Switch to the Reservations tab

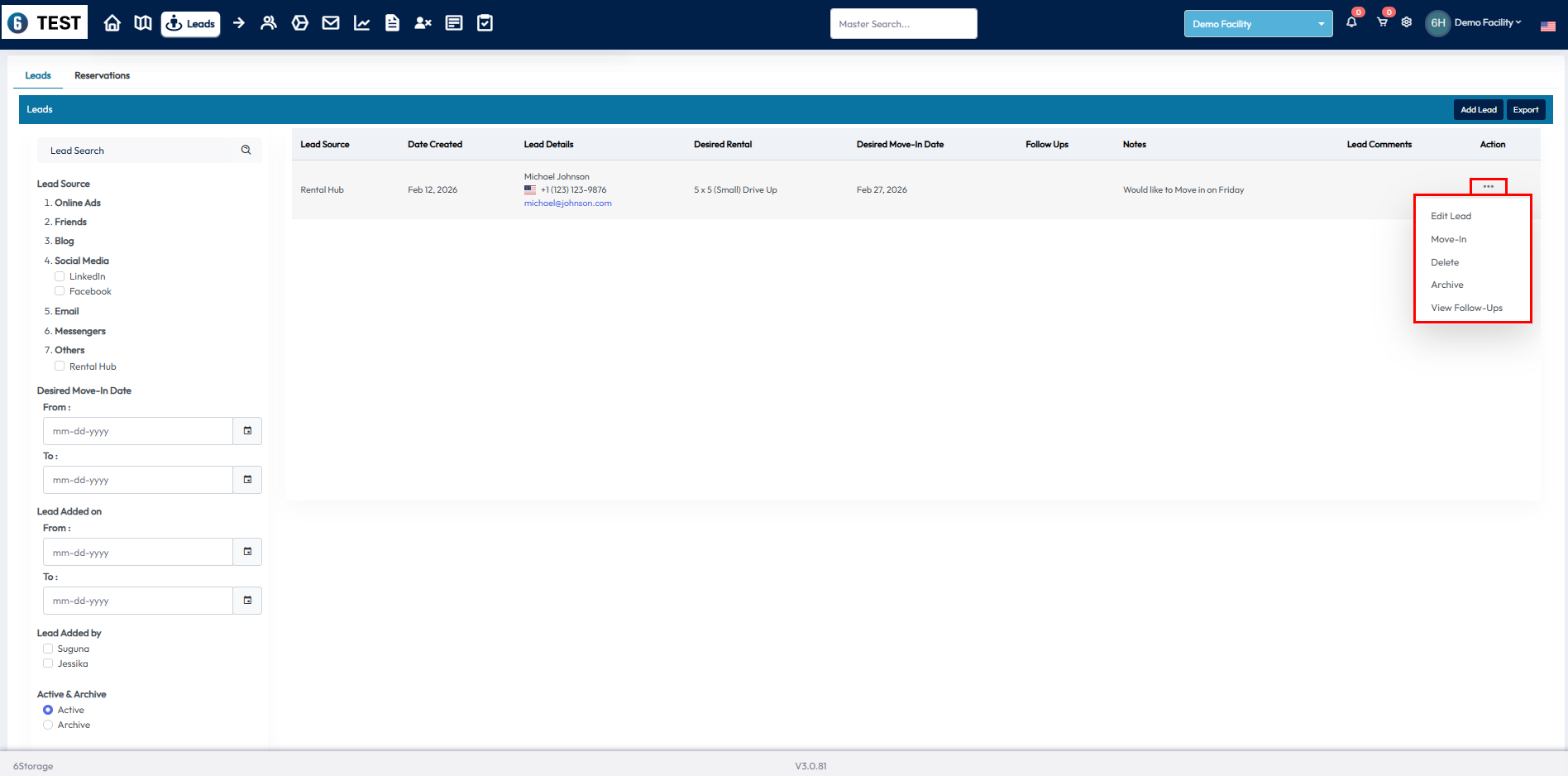(x=102, y=75)
